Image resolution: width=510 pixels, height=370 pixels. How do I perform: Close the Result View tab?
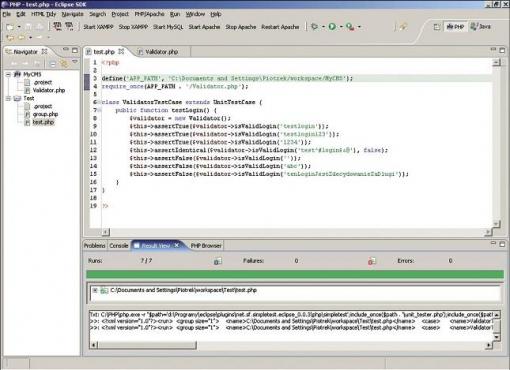click(x=177, y=245)
